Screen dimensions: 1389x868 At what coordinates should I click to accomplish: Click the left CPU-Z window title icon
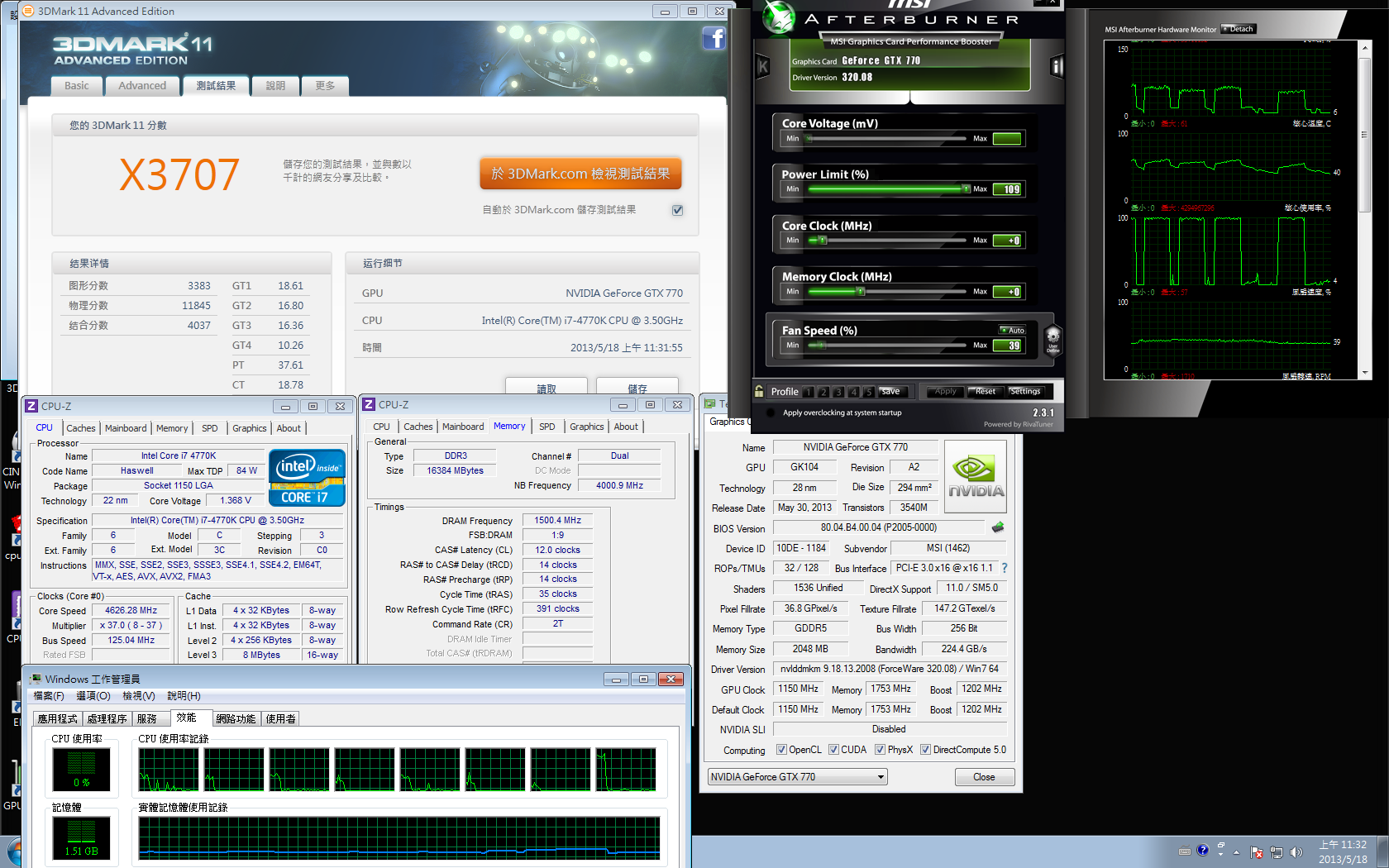point(31,406)
